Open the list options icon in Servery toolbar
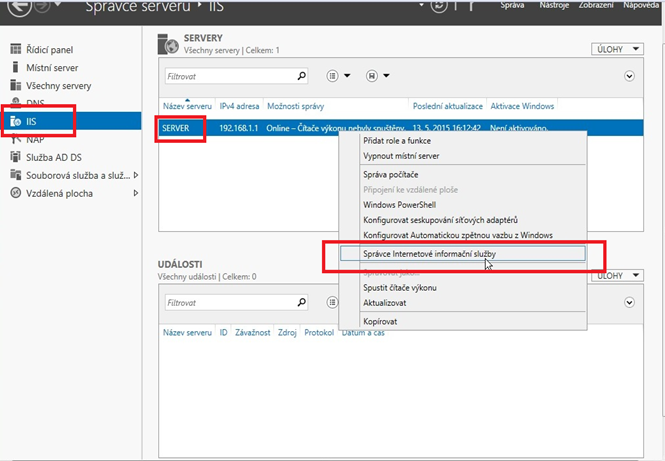 (x=332, y=76)
